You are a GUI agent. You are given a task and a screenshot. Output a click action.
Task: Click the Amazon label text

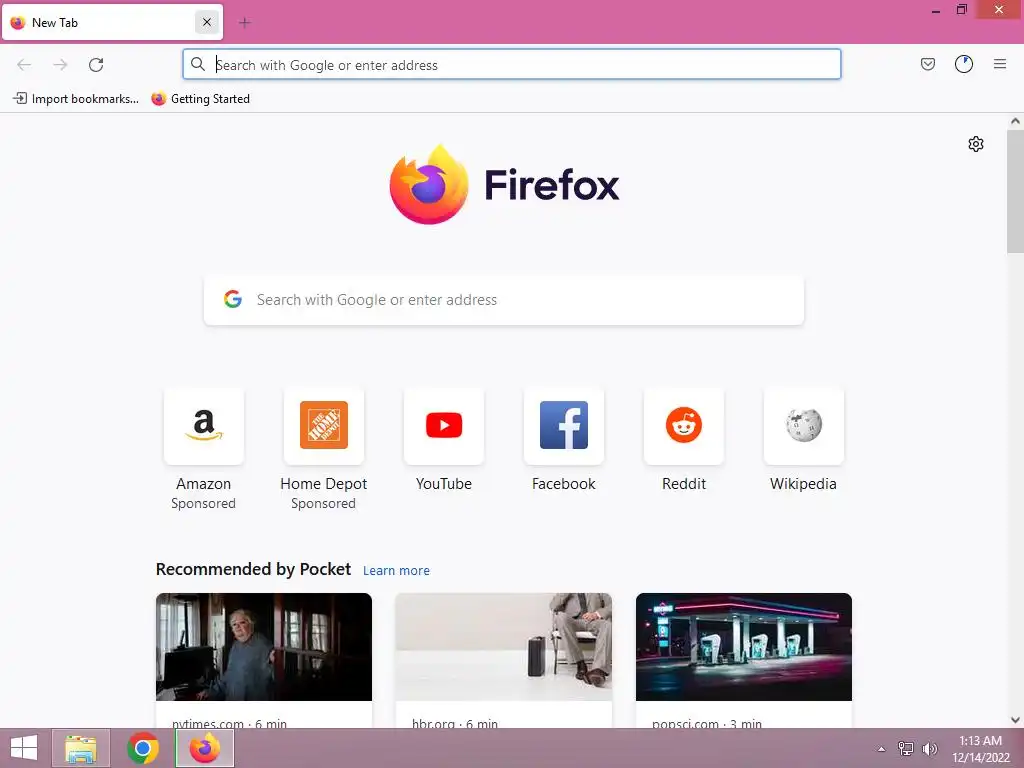tap(204, 484)
